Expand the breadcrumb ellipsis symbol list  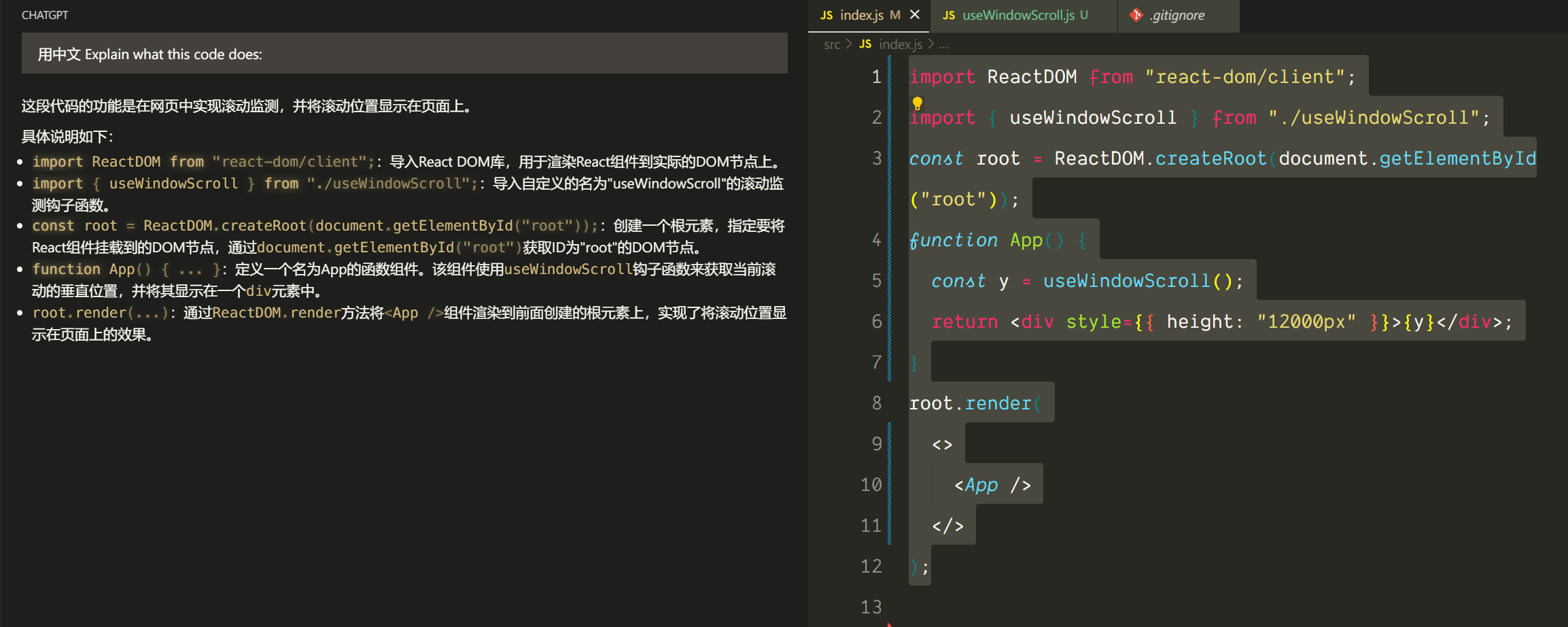point(944,44)
